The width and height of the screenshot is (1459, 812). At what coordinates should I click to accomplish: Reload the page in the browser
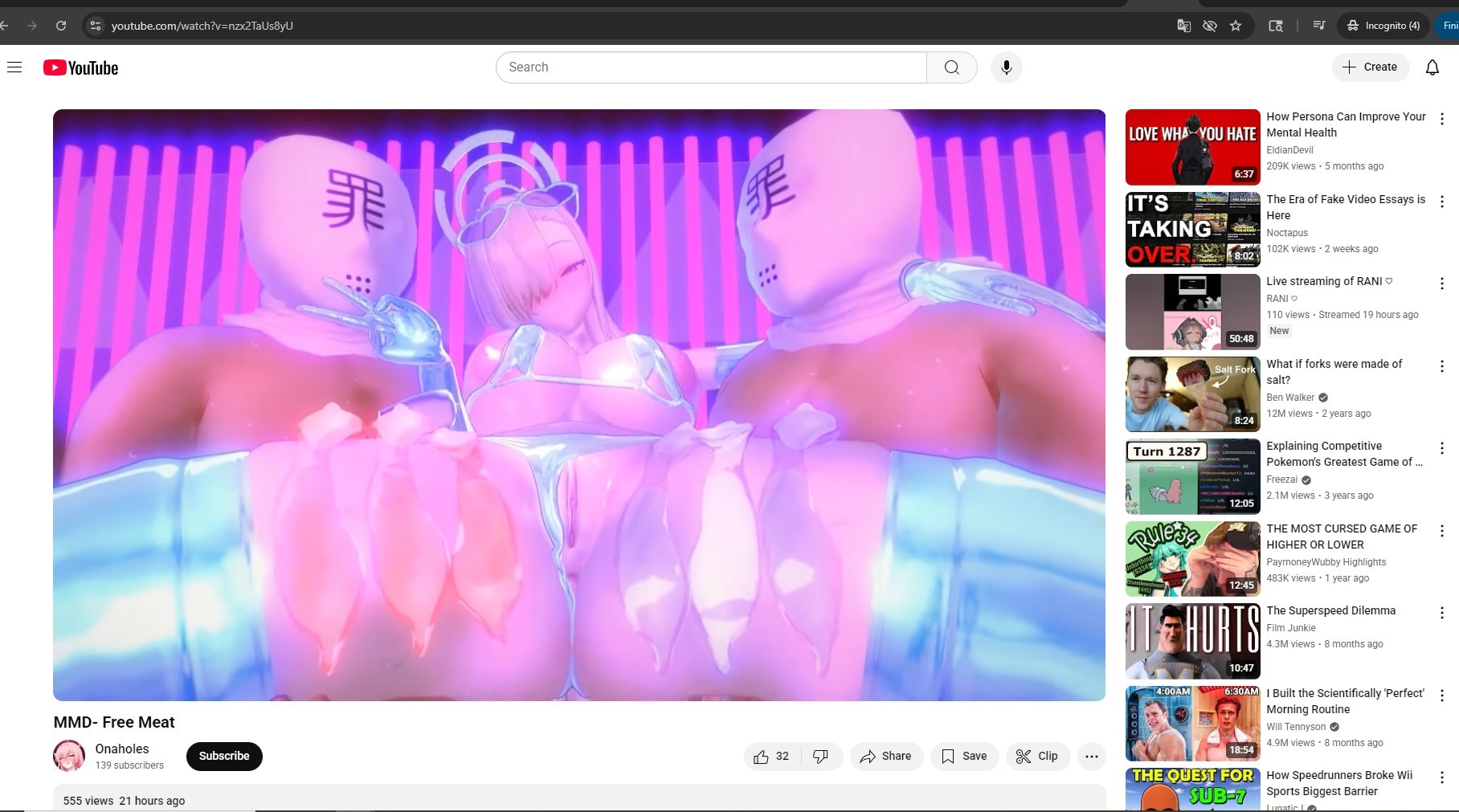(61, 26)
